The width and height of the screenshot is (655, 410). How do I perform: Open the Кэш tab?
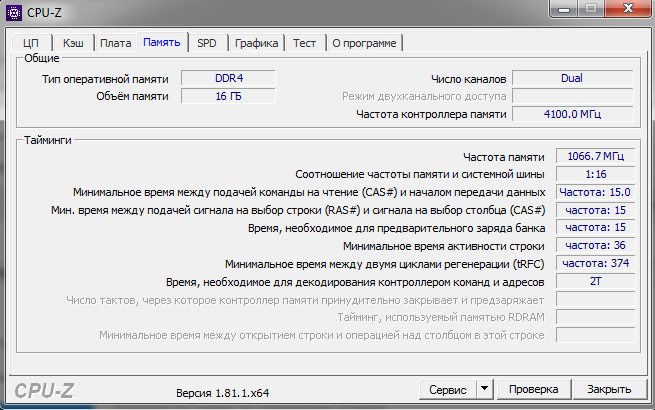coord(73,43)
